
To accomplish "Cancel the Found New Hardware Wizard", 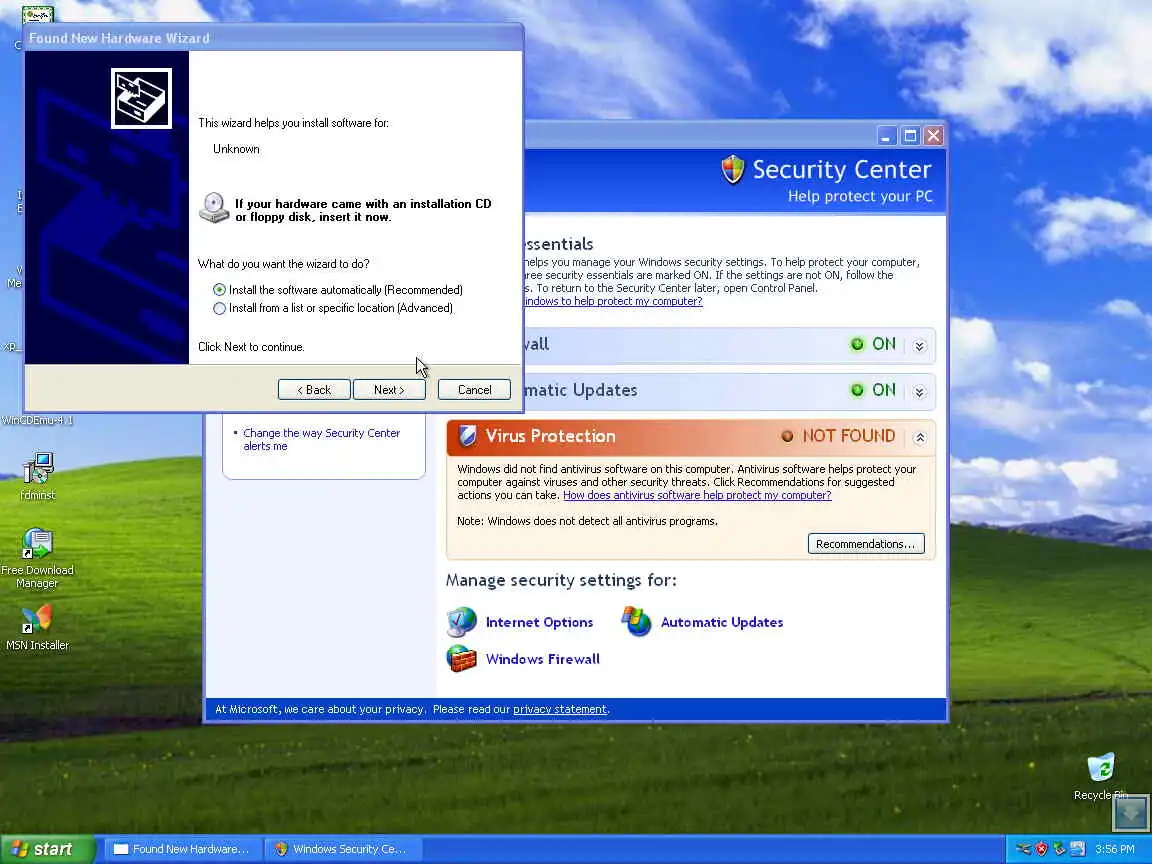I will (x=474, y=389).
